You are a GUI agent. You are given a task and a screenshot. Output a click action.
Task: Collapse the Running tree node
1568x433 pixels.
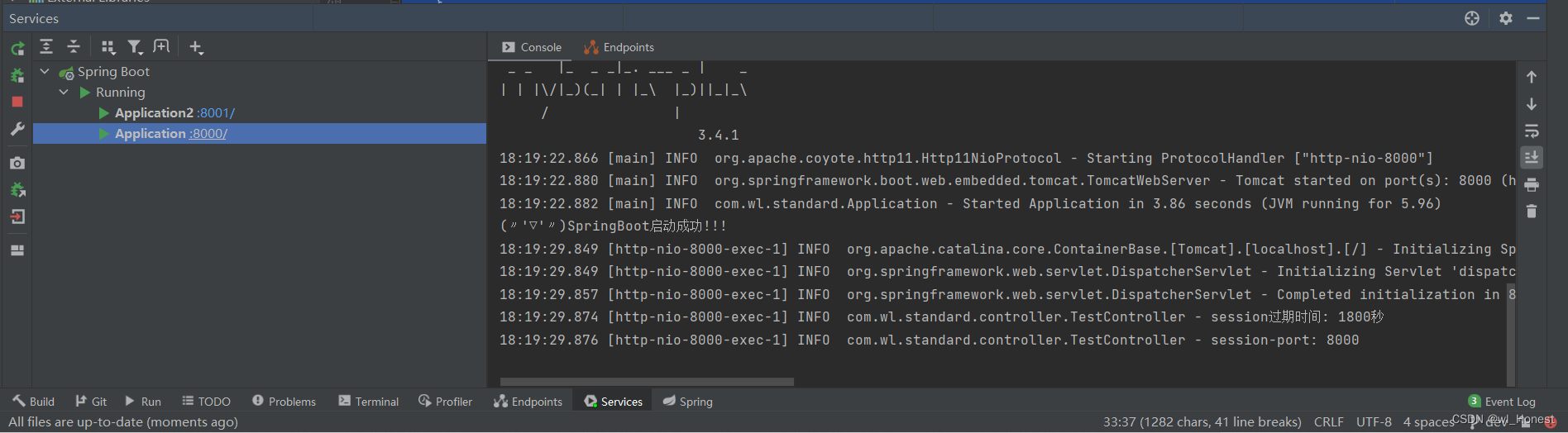(x=64, y=93)
